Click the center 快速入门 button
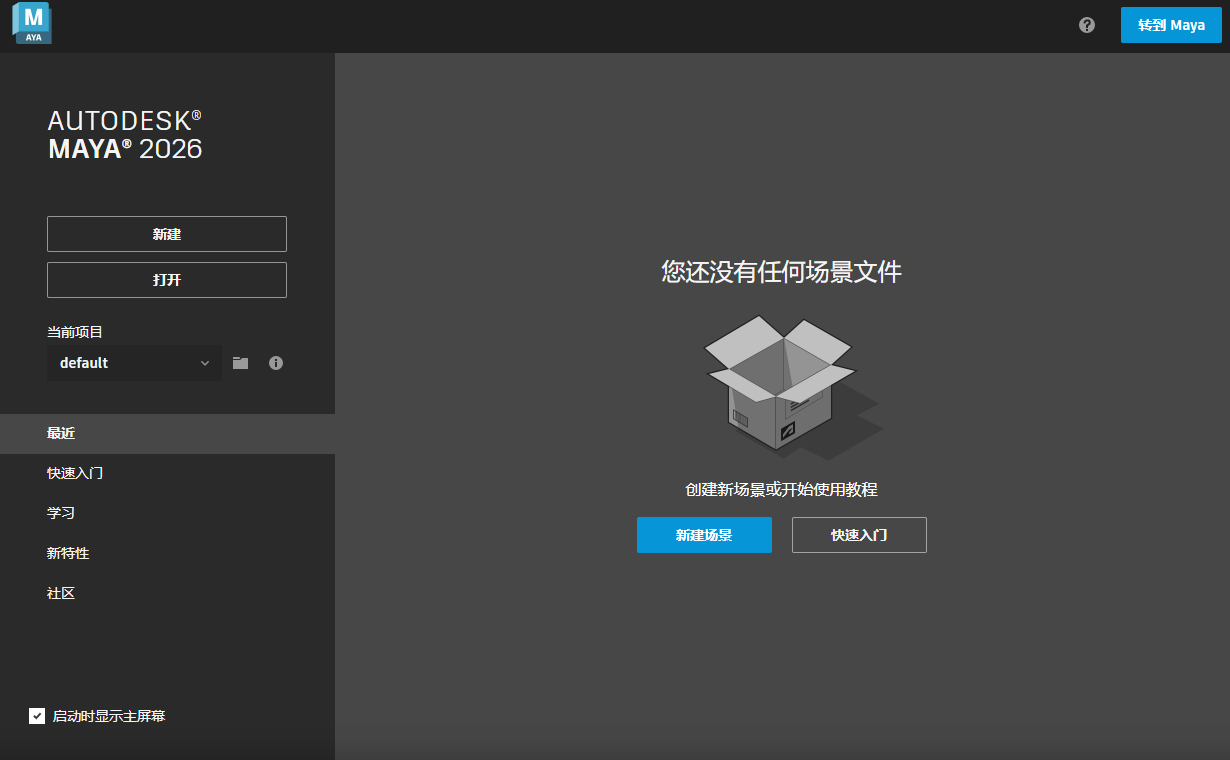 point(859,535)
